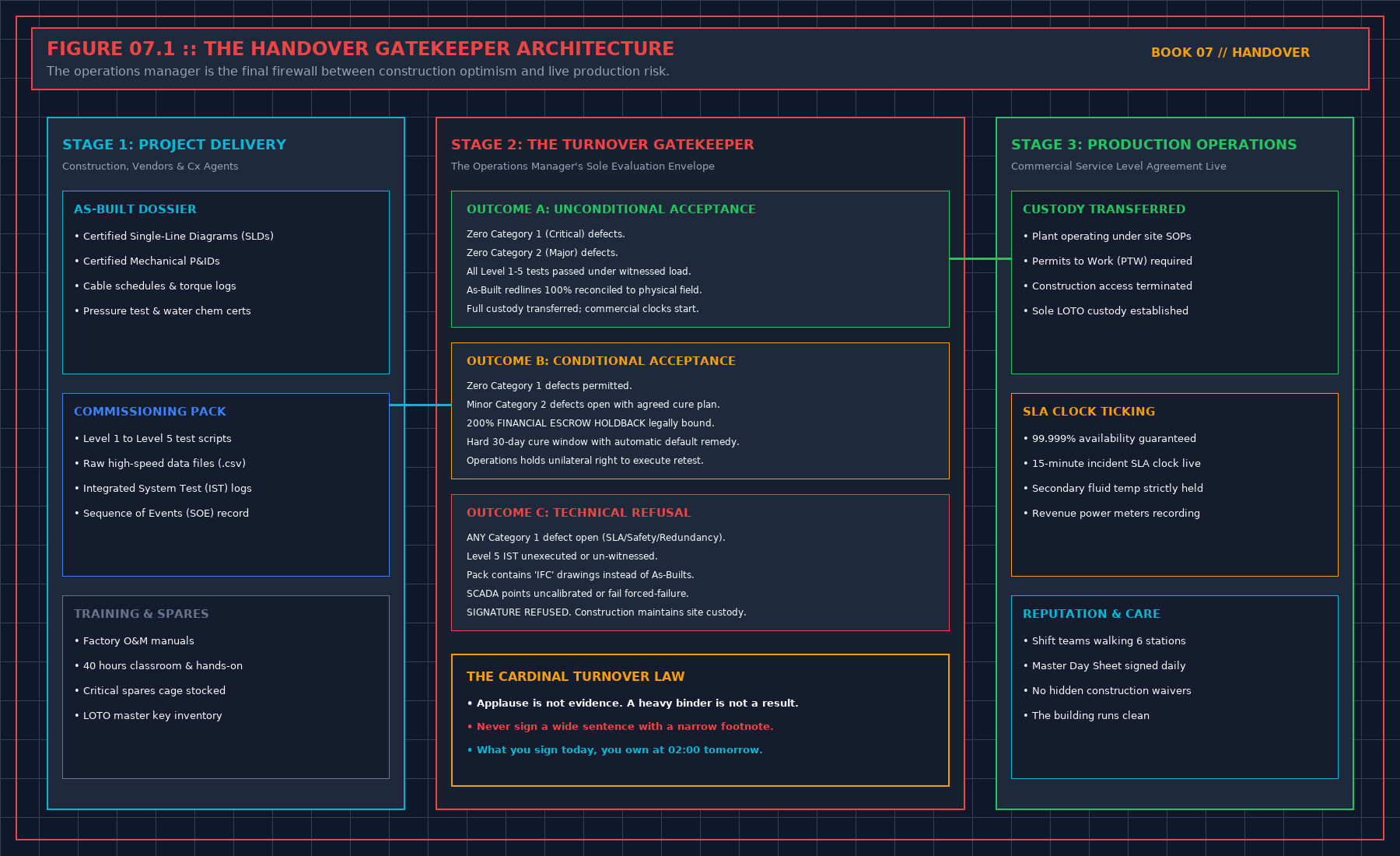This screenshot has height=856, width=1400.
Task: Click the STAGE 1: PROJECT DELIVERY heading
Action: point(174,145)
